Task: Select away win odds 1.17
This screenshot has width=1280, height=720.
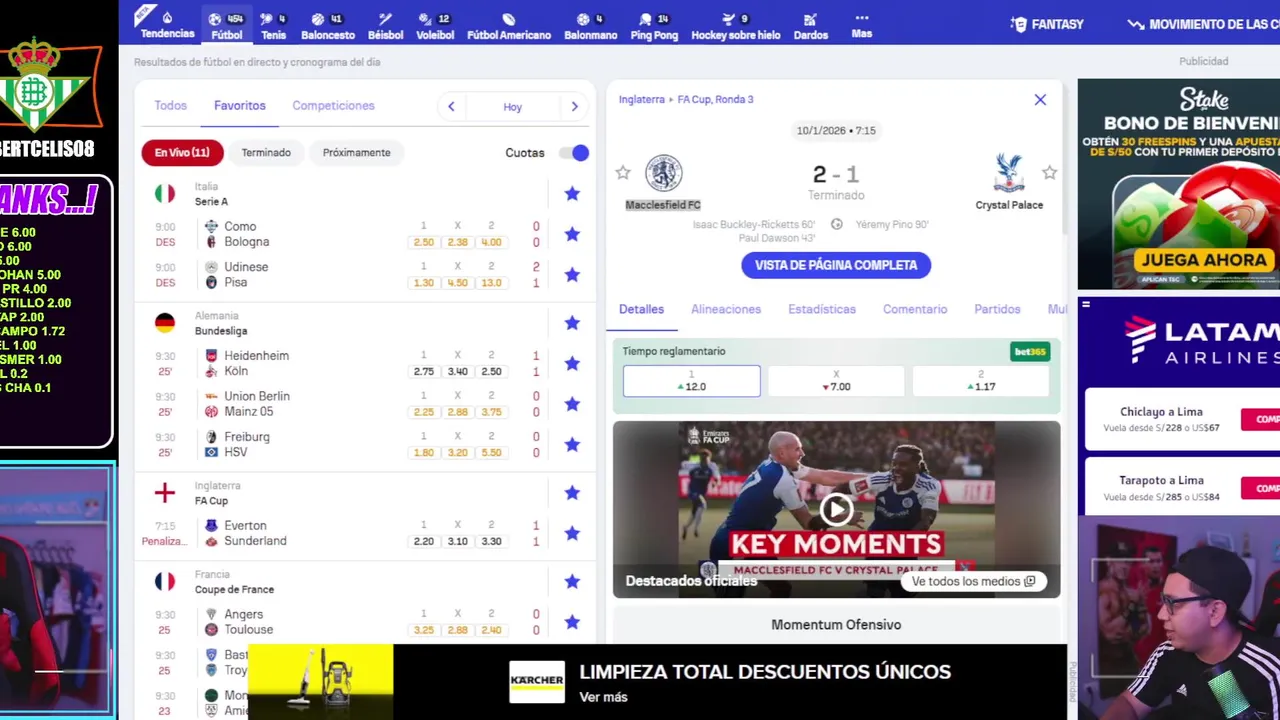Action: [x=981, y=381]
